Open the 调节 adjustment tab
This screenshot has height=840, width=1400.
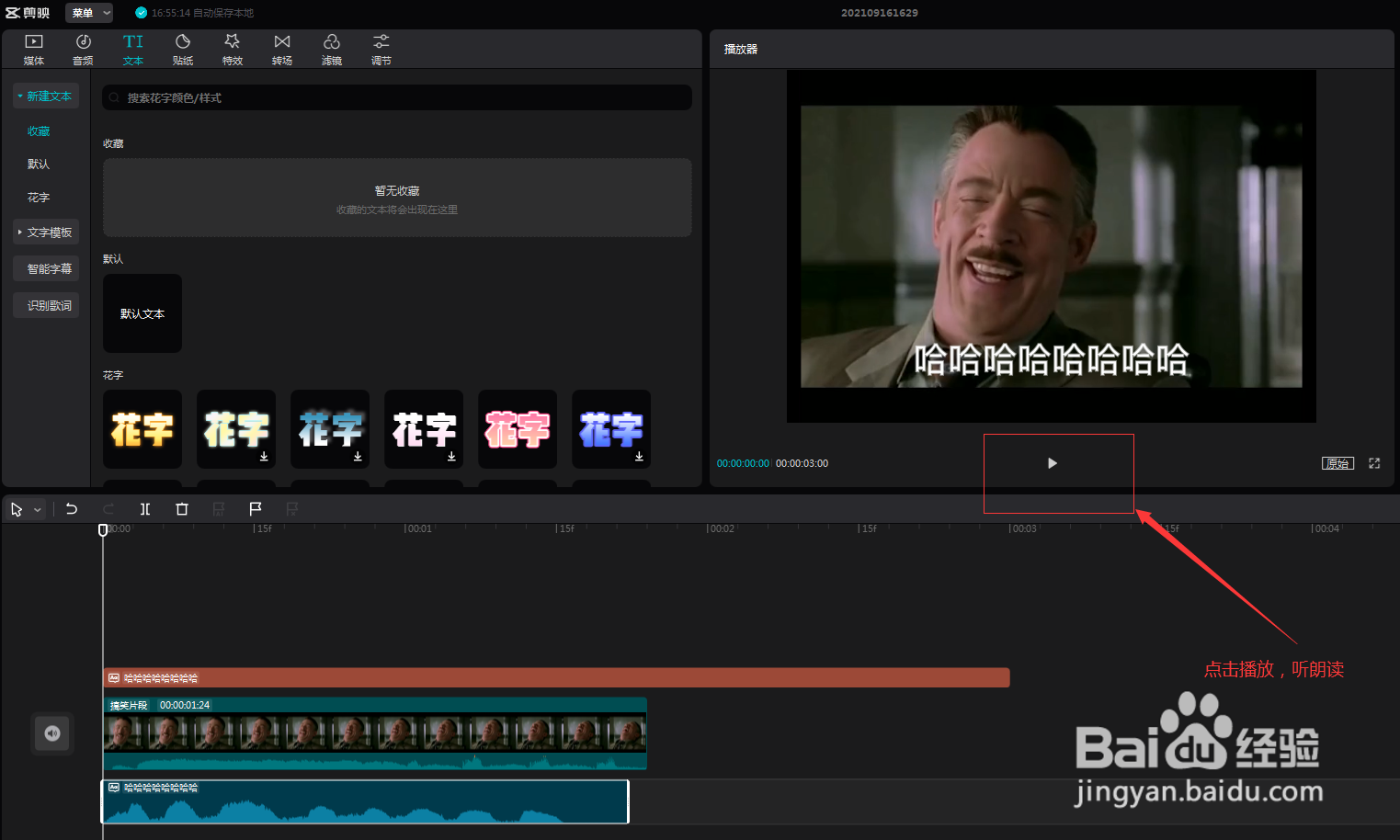click(381, 50)
